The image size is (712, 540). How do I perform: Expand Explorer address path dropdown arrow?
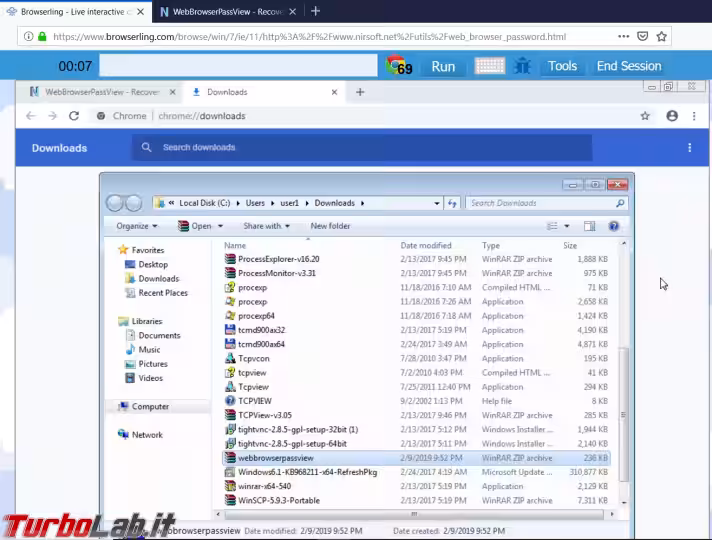pos(436,203)
